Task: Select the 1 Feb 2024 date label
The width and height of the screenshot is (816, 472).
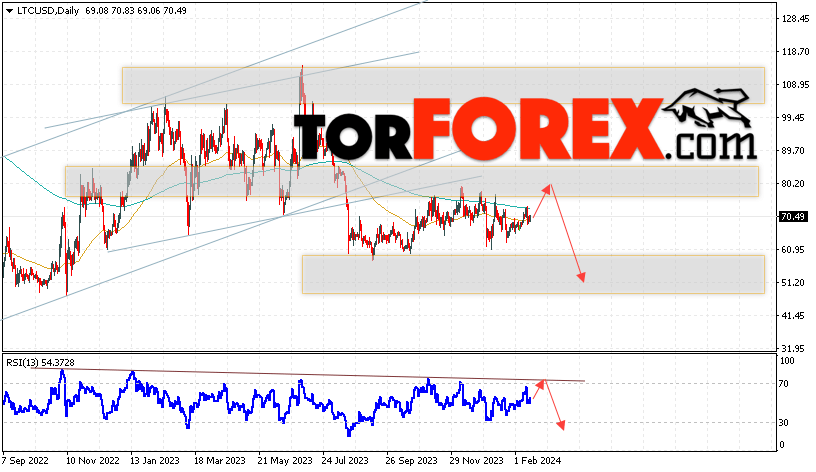Action: (x=538, y=461)
